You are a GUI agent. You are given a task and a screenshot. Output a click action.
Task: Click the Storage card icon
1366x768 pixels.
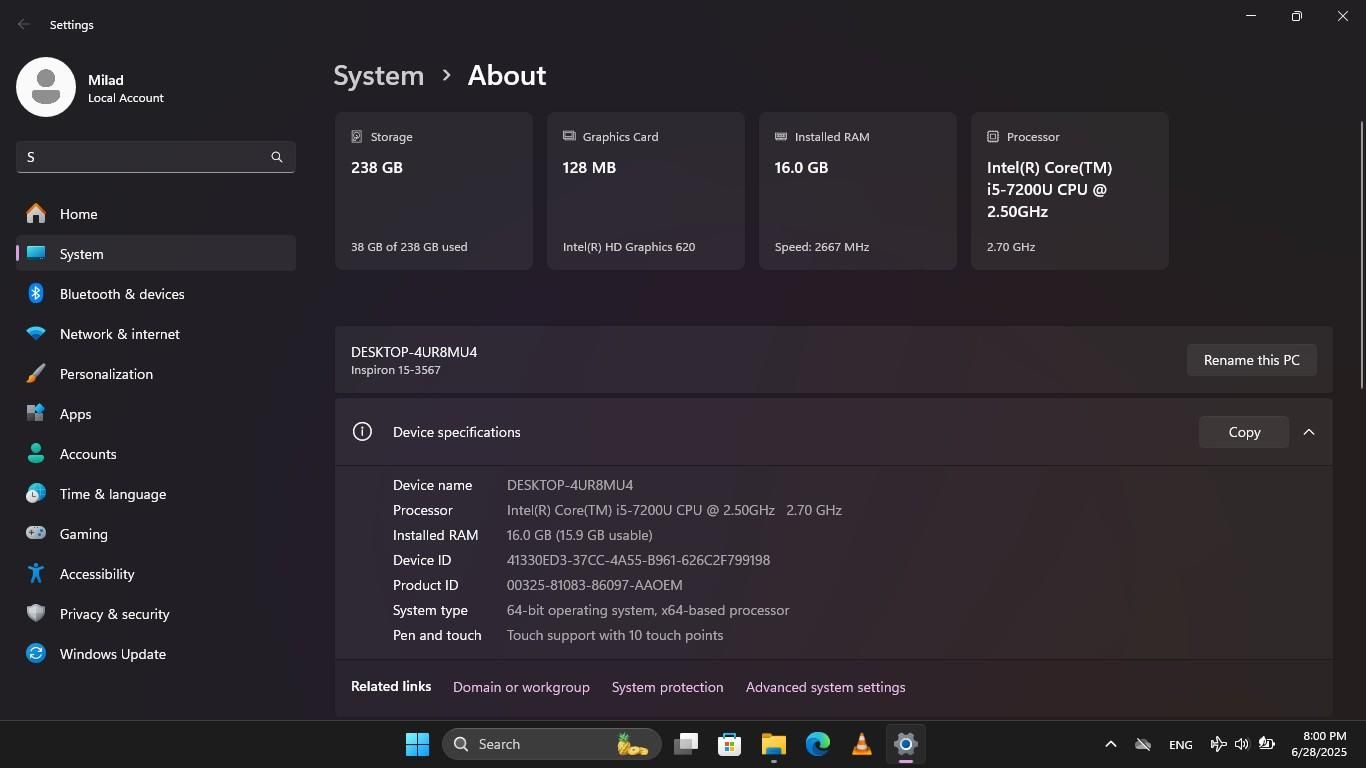pos(357,136)
